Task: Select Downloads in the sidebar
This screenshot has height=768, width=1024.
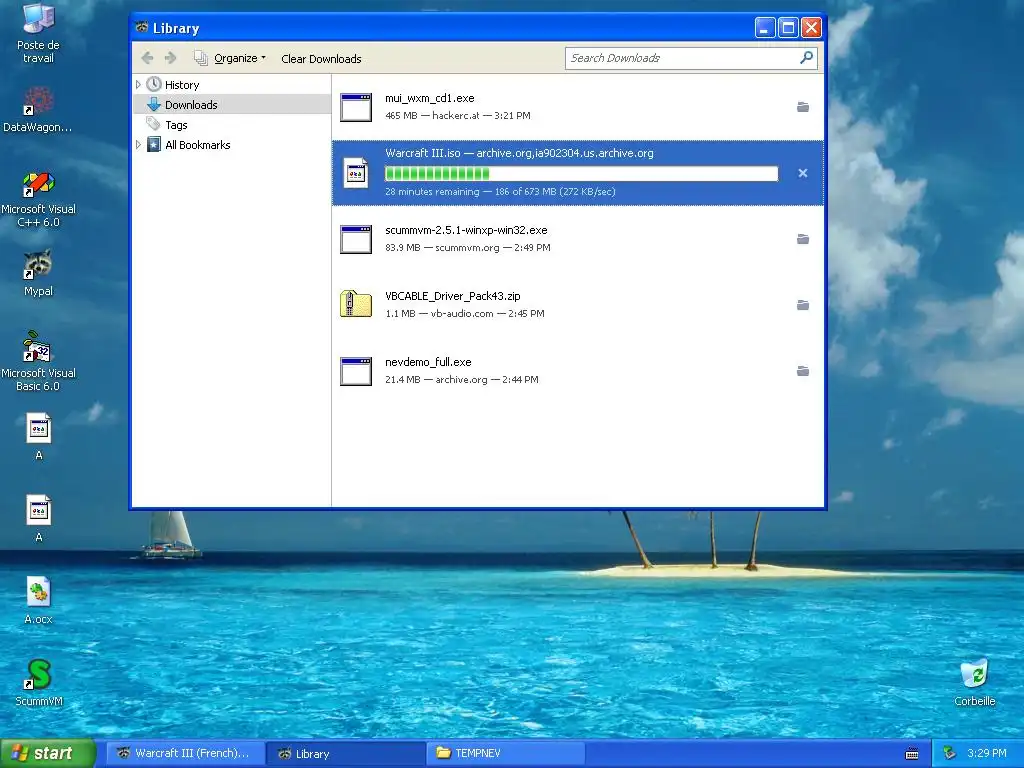Action: click(x=191, y=104)
